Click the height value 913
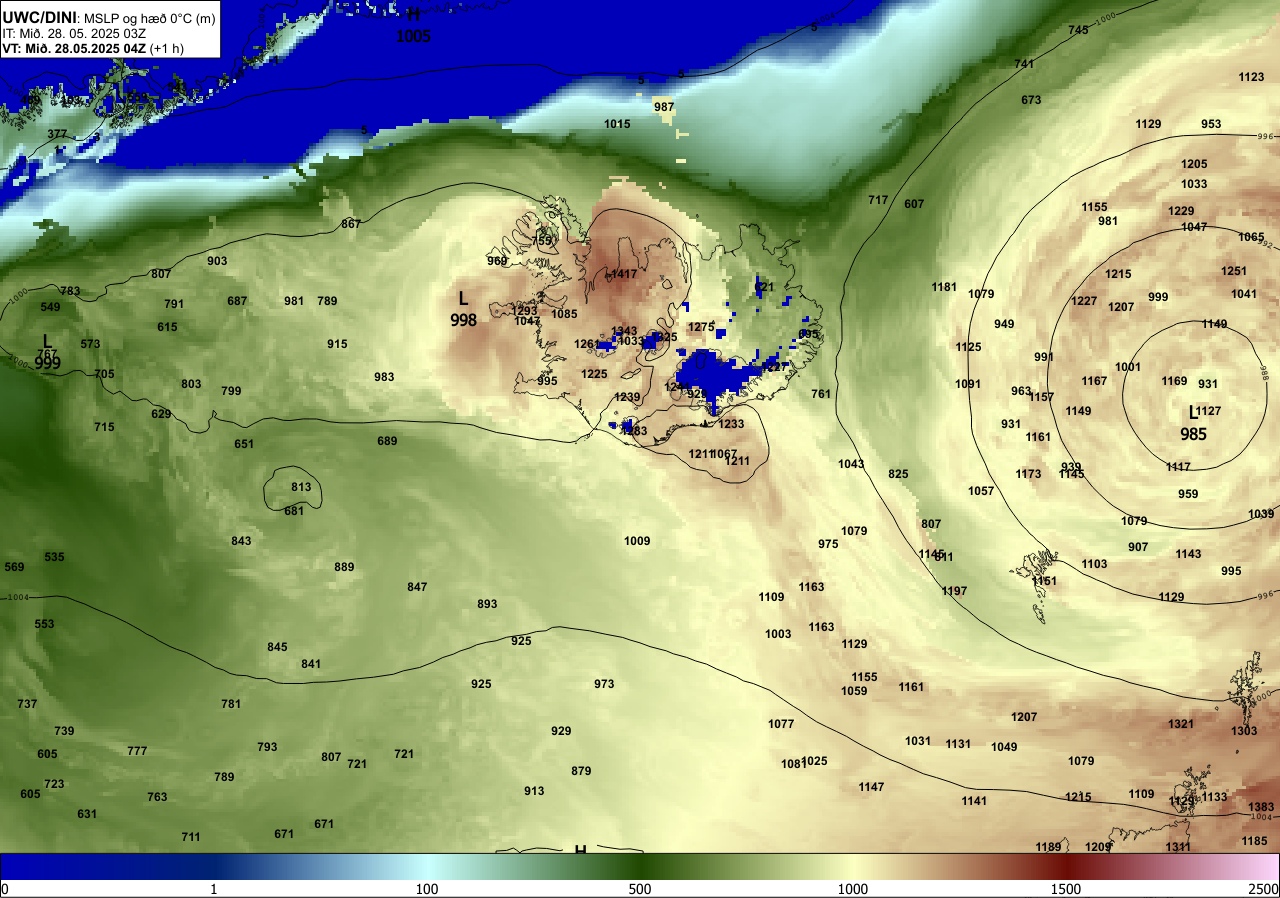The height and width of the screenshot is (898, 1280). [x=534, y=791]
